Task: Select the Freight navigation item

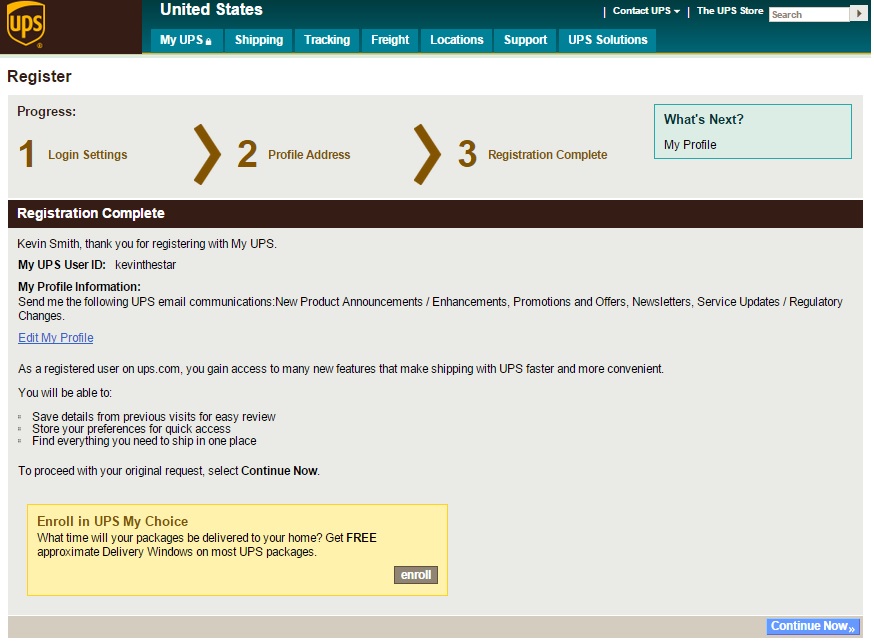Action: 390,40
